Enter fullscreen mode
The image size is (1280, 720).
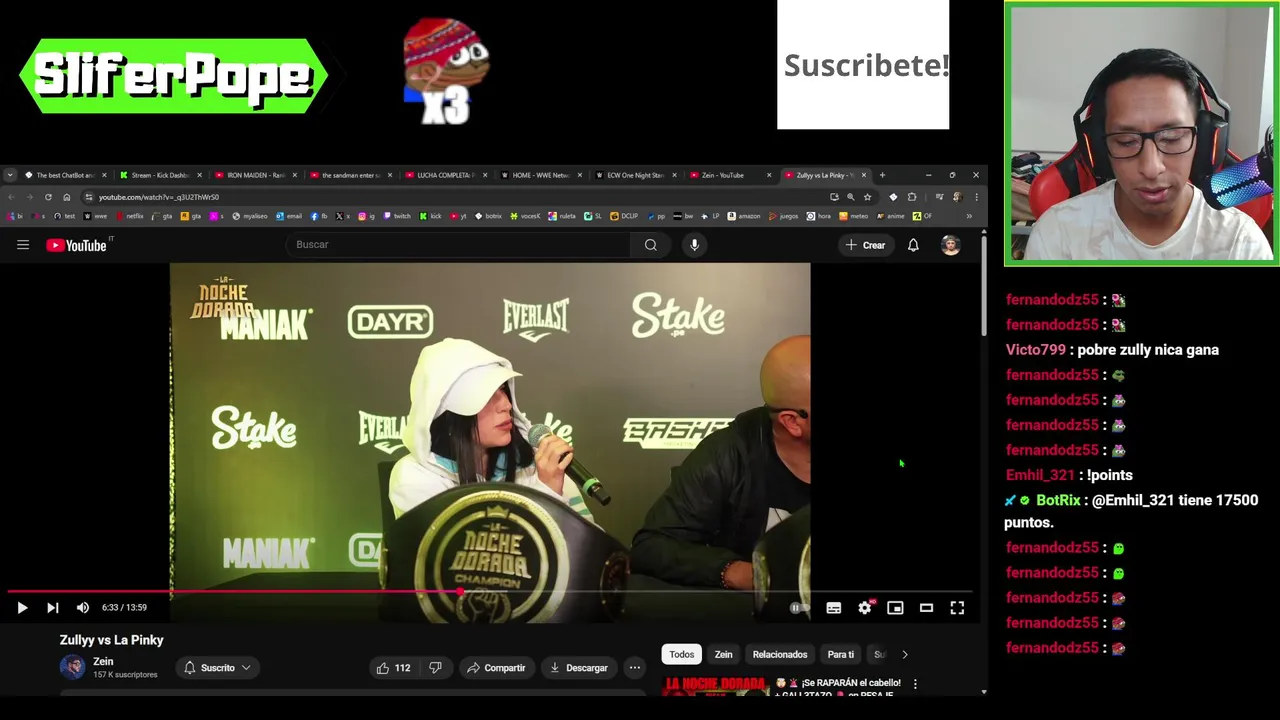point(957,607)
